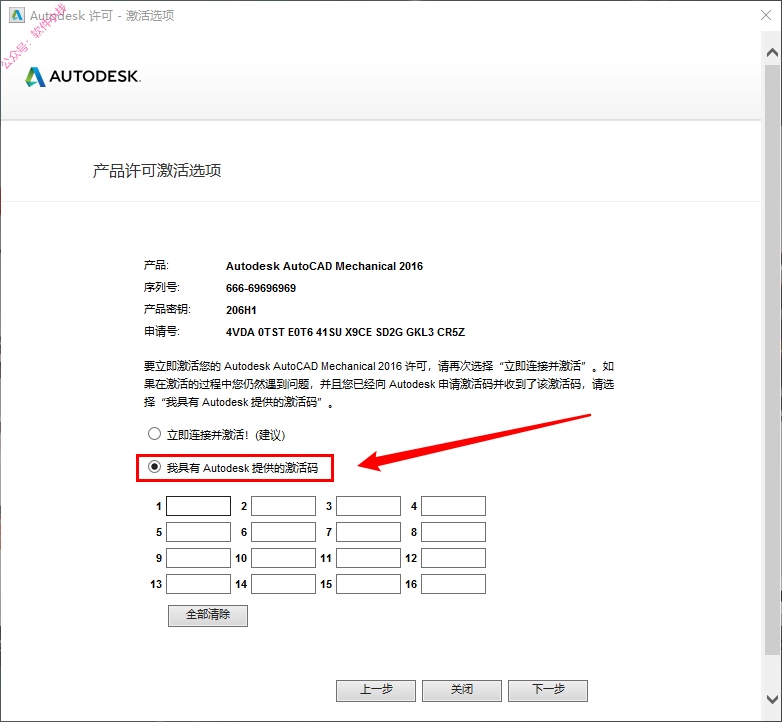The image size is (782, 722).
Task: Click the request code 4VDA 0TST text
Action: (345, 332)
